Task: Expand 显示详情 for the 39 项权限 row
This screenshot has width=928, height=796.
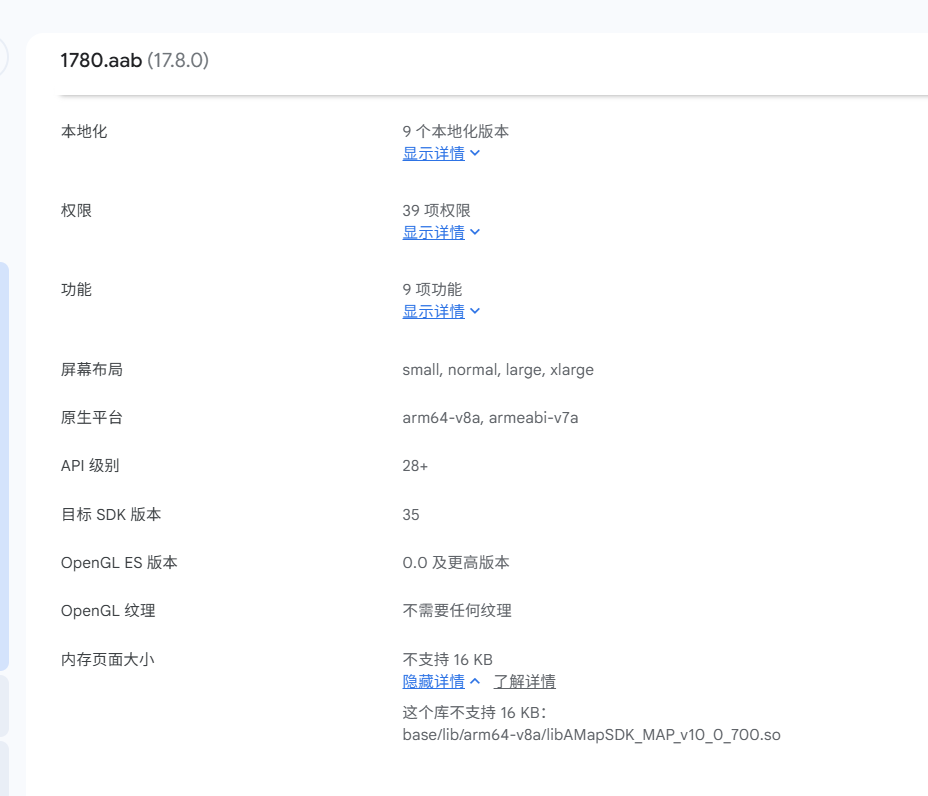Action: [435, 232]
